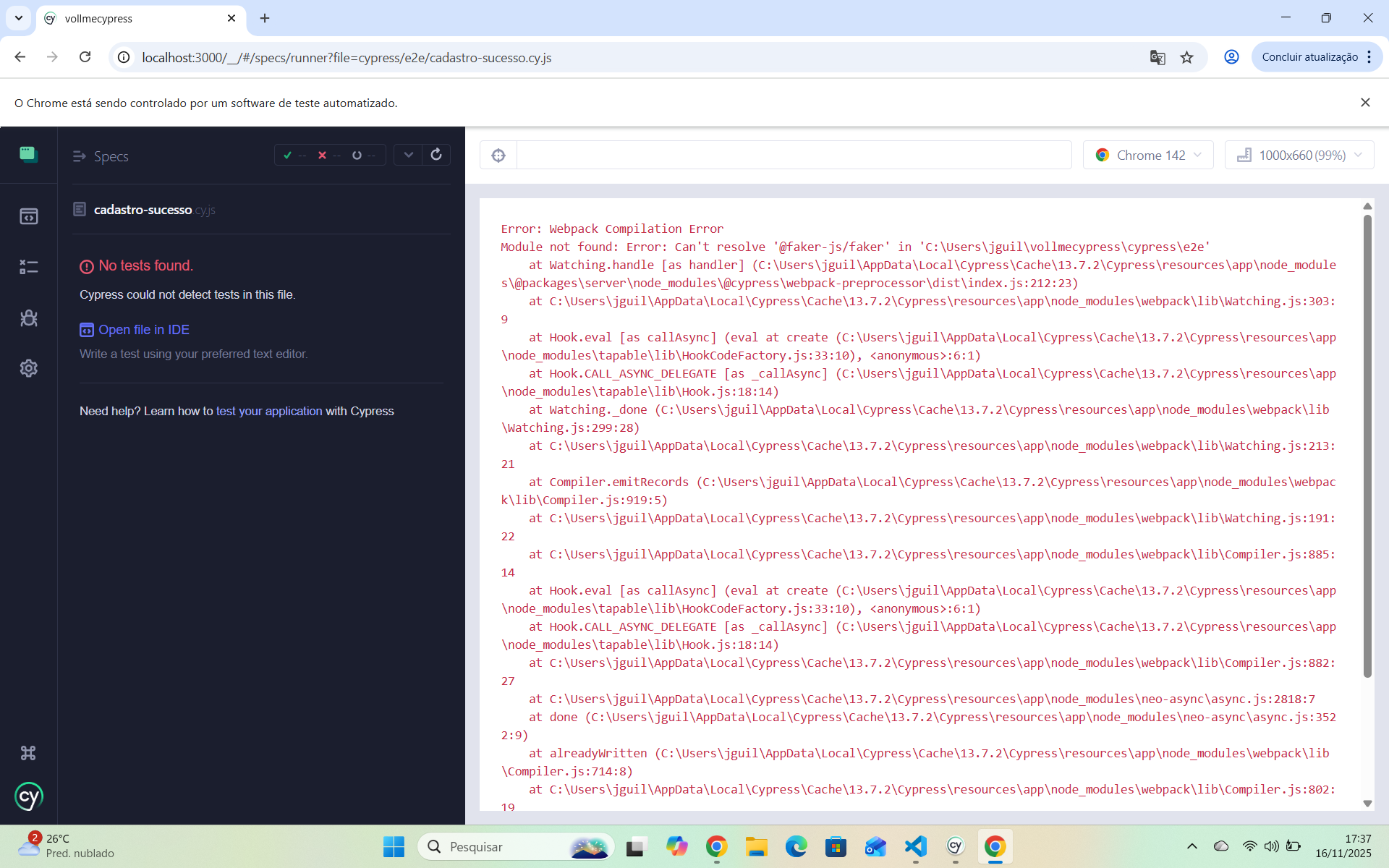Open the Runs page icon
This screenshot has height=868, width=1389.
28,267
